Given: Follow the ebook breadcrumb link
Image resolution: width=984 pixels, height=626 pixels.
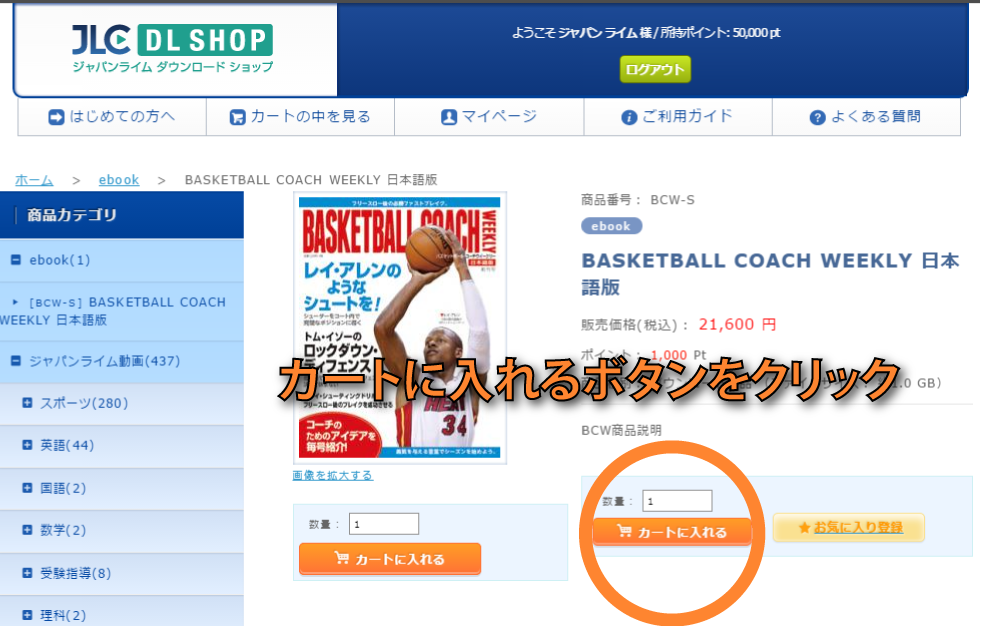Looking at the screenshot, I should pyautogui.click(x=119, y=180).
